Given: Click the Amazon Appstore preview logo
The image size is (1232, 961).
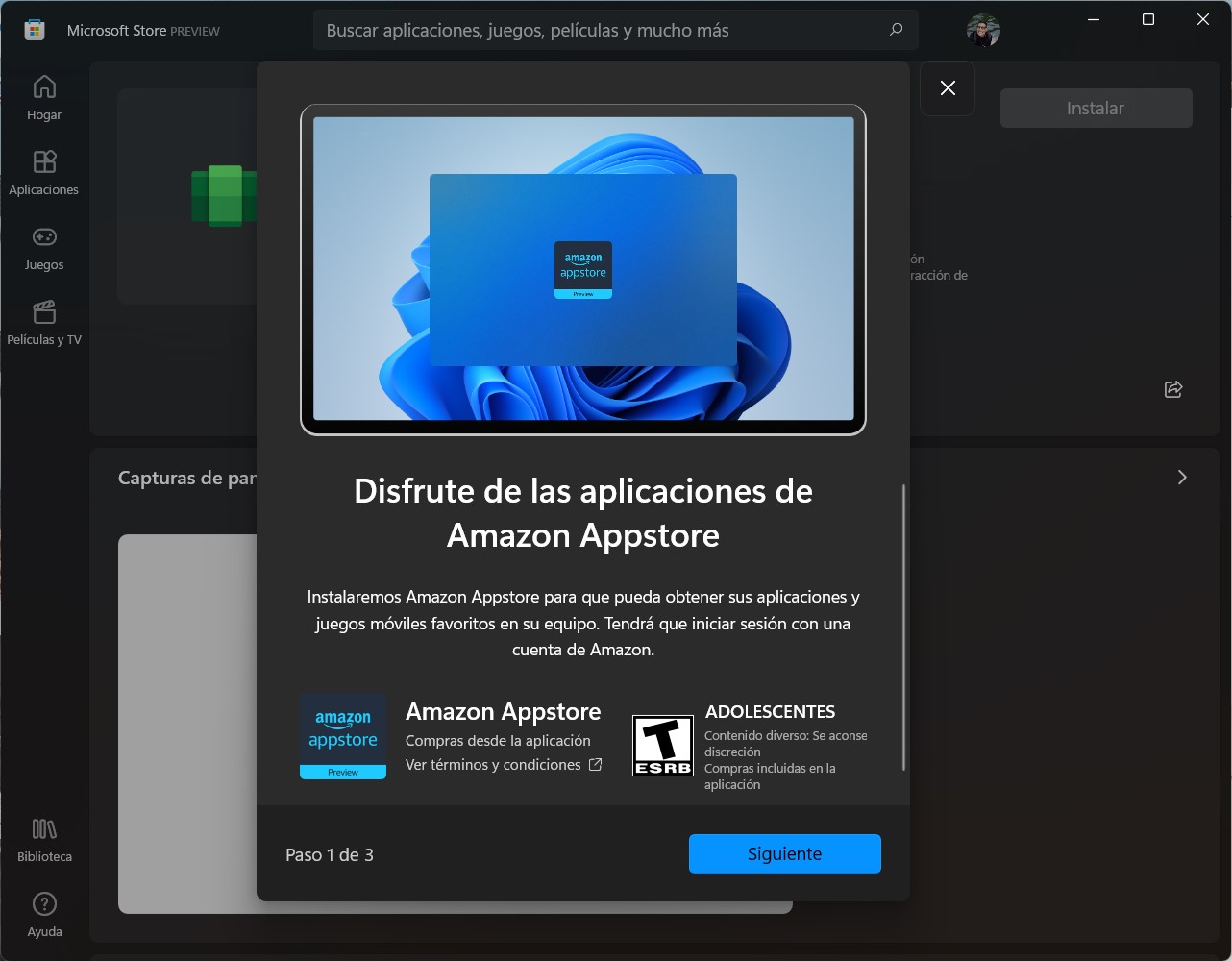Looking at the screenshot, I should pyautogui.click(x=343, y=736).
